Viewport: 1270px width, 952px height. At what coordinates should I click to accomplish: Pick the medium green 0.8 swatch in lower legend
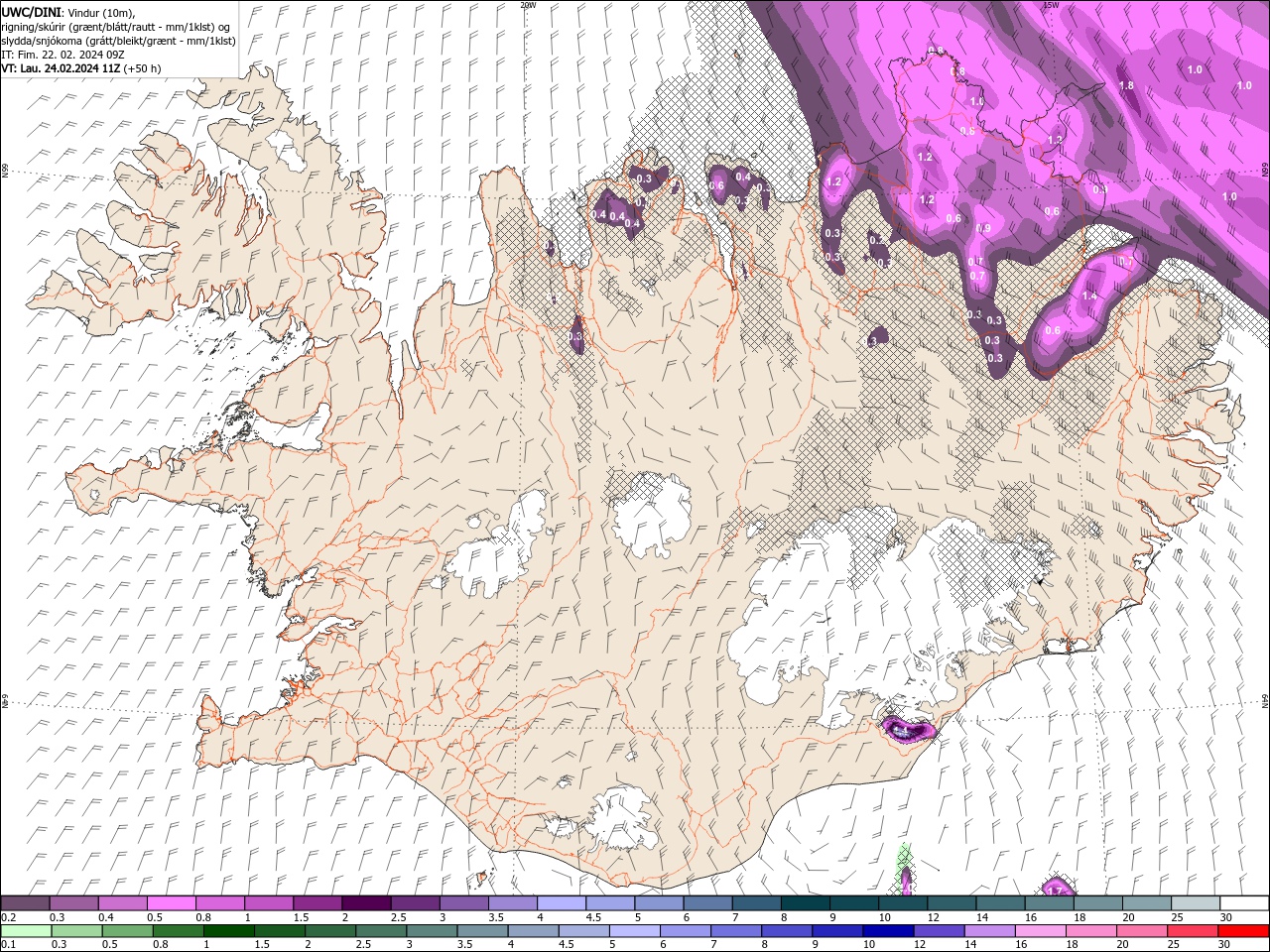coord(179,931)
